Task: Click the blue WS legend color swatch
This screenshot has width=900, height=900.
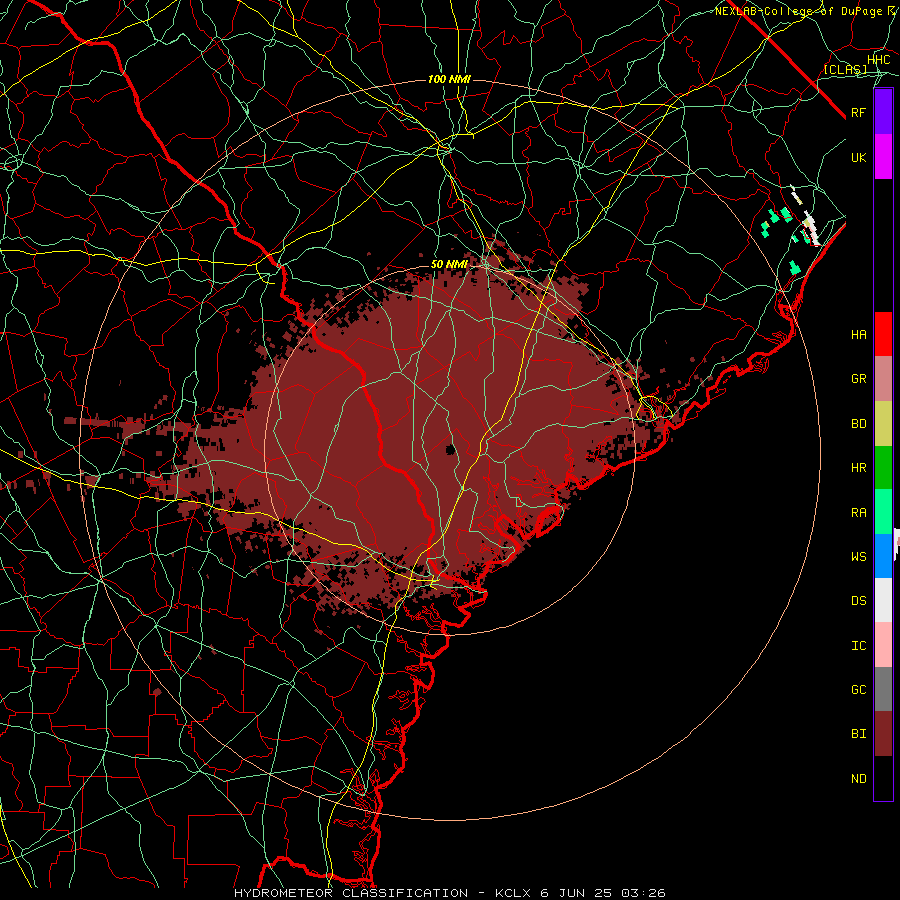Action: pyautogui.click(x=883, y=556)
